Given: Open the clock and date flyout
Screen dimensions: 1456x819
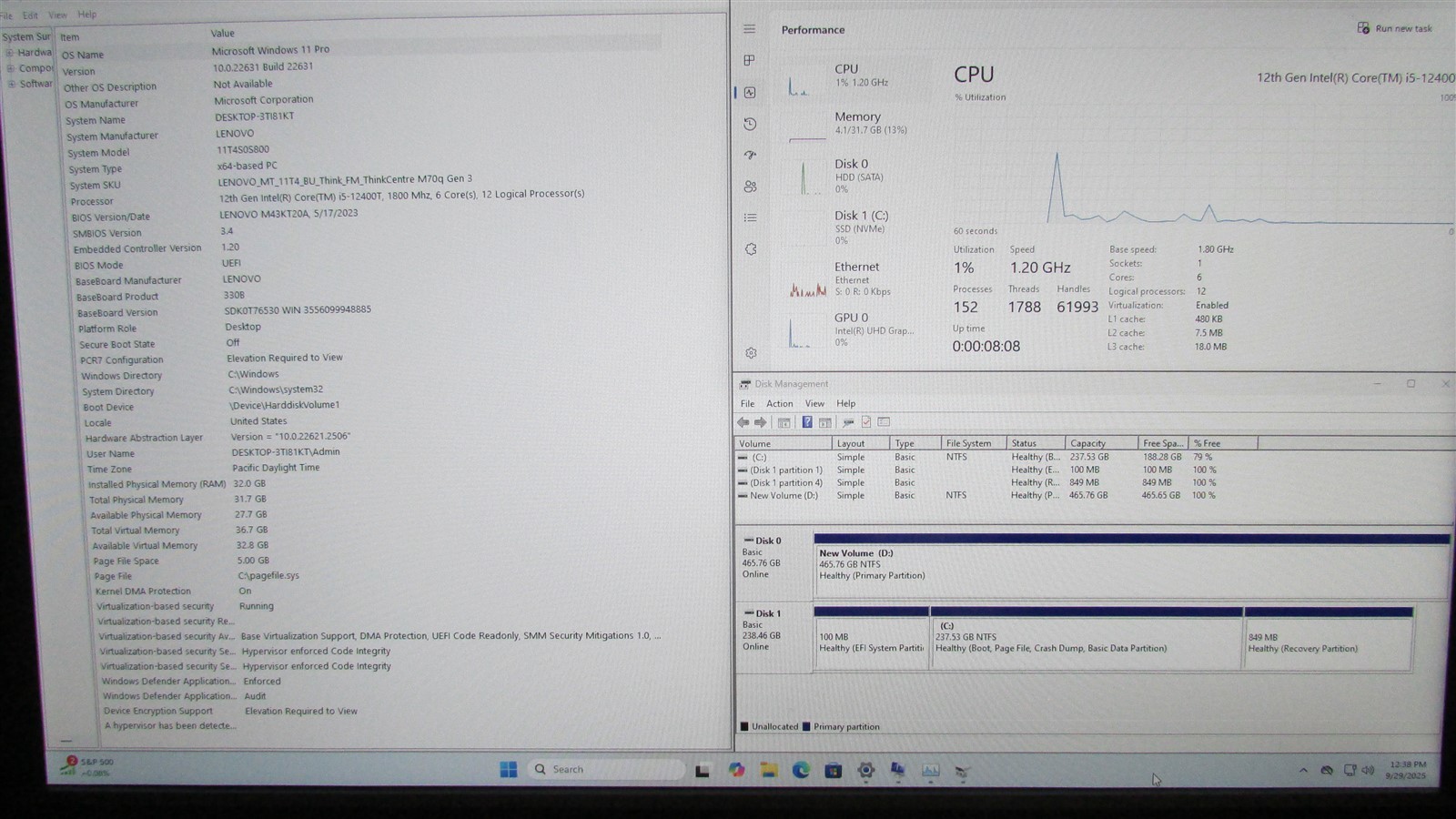Looking at the screenshot, I should tap(1407, 770).
